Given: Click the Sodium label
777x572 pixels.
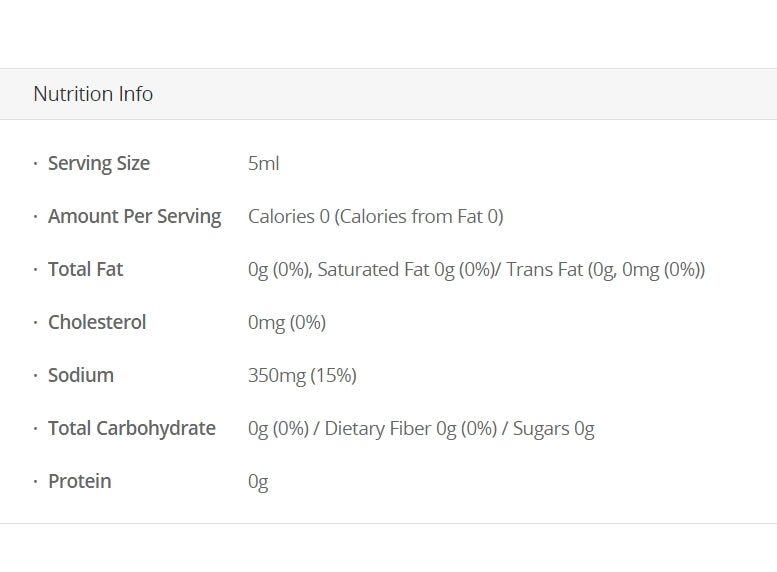Looking at the screenshot, I should click(81, 375).
